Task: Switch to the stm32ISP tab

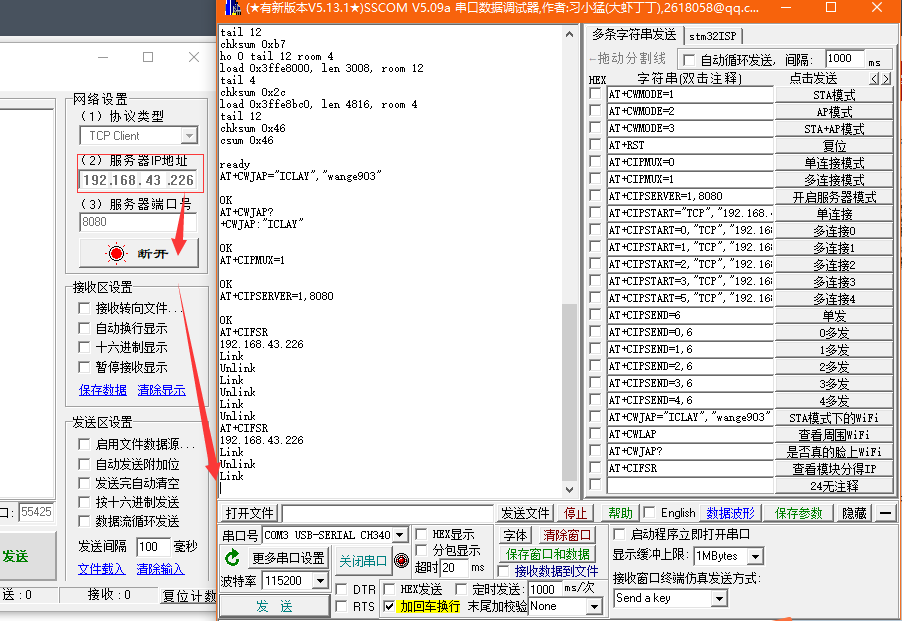Action: [x=712, y=36]
